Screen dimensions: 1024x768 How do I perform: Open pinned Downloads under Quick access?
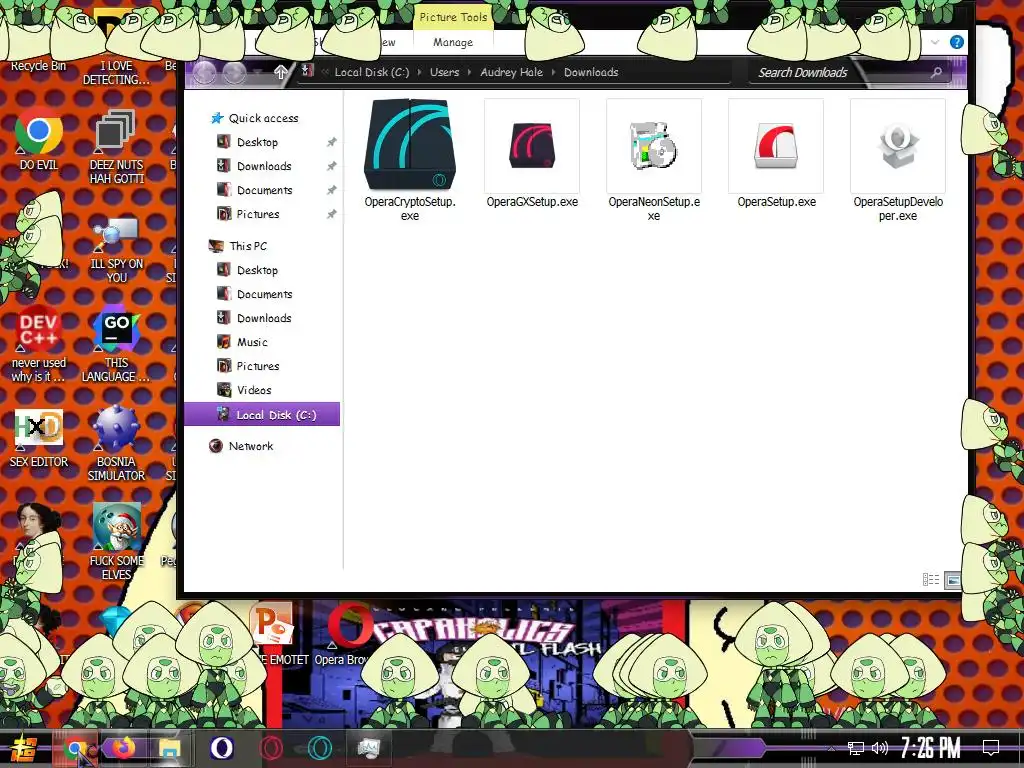tap(264, 167)
